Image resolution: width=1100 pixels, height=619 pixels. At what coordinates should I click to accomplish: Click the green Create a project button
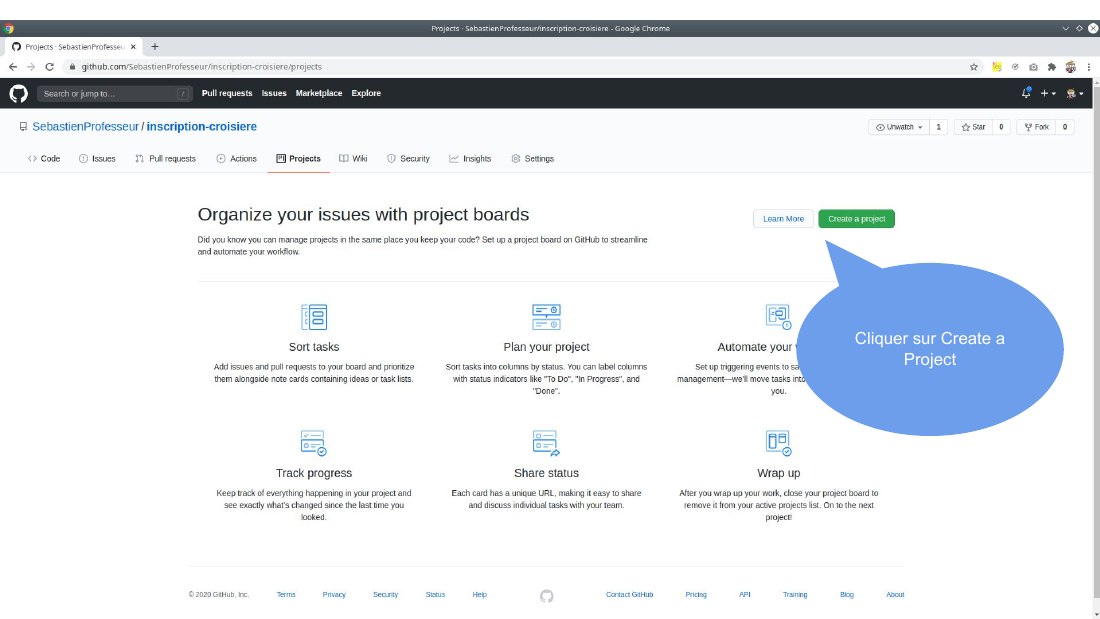click(856, 219)
